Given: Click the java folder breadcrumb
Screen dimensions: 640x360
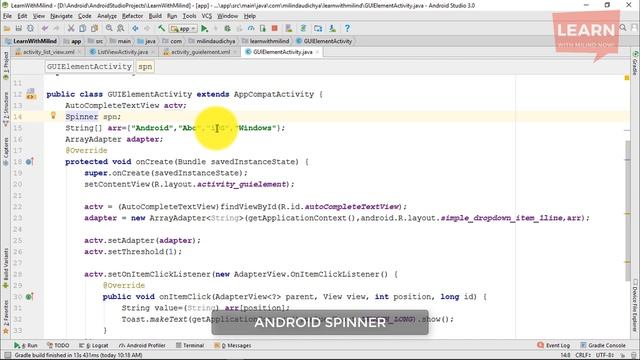Looking at the screenshot, I should click(x=147, y=41).
